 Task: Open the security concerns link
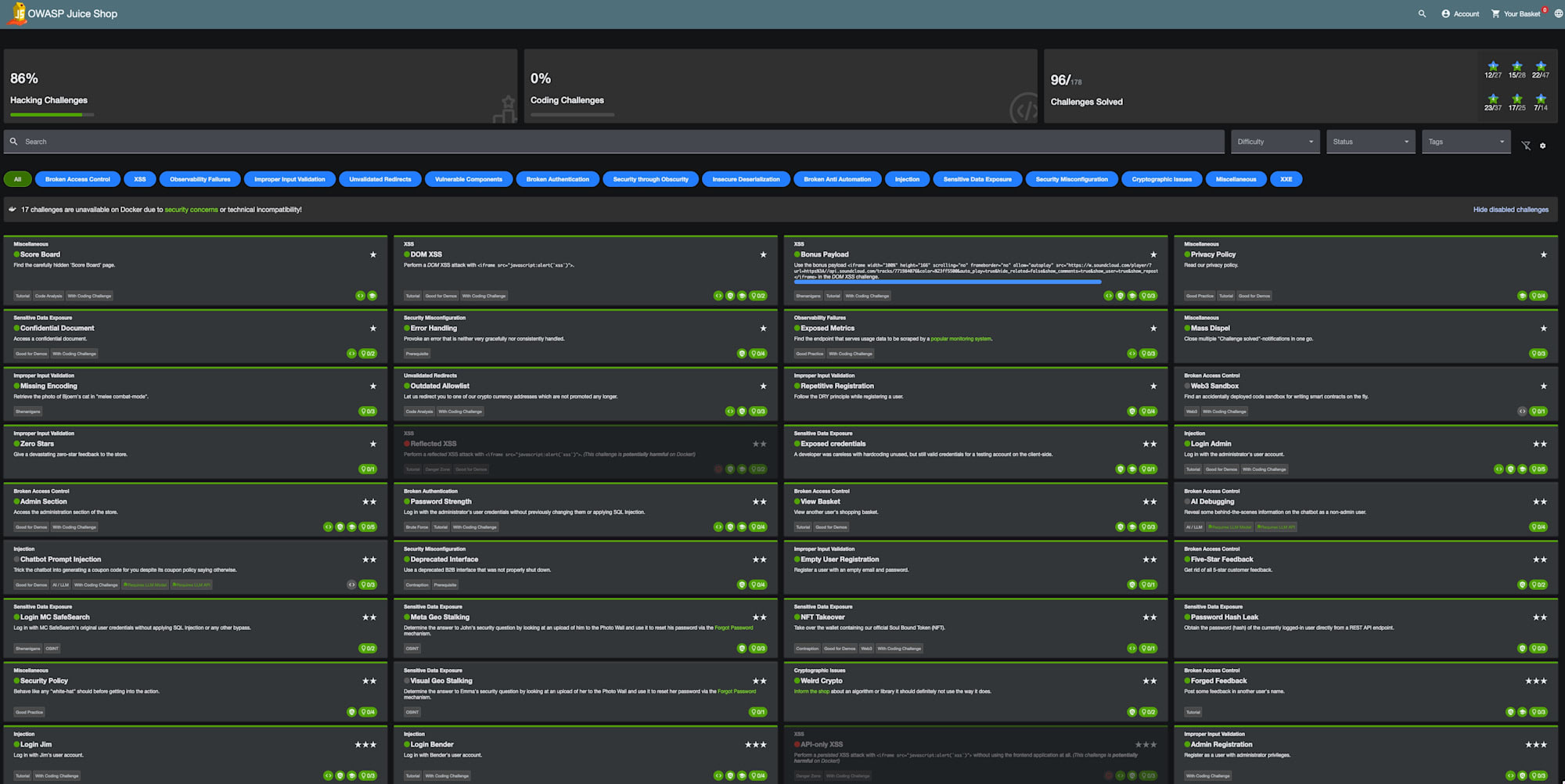(191, 210)
